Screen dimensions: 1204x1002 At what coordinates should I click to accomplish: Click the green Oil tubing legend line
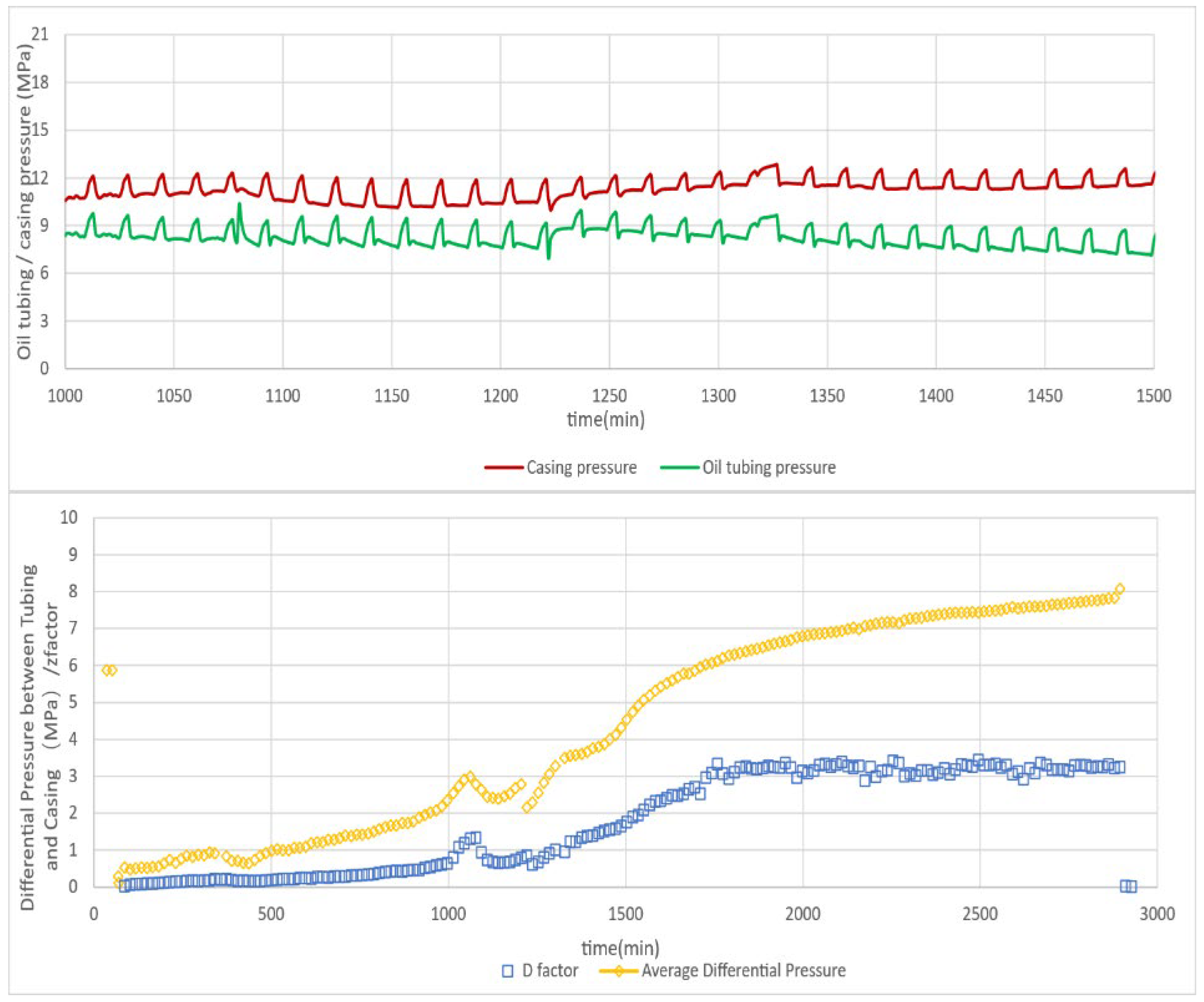pyautogui.click(x=680, y=467)
